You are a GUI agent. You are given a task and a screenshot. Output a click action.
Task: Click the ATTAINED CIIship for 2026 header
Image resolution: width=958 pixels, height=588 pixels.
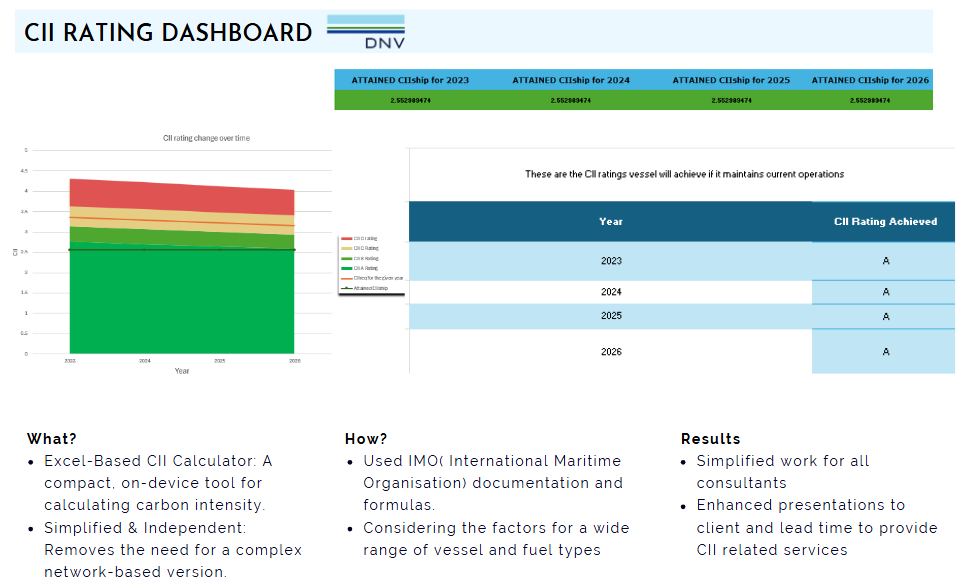[x=870, y=80]
